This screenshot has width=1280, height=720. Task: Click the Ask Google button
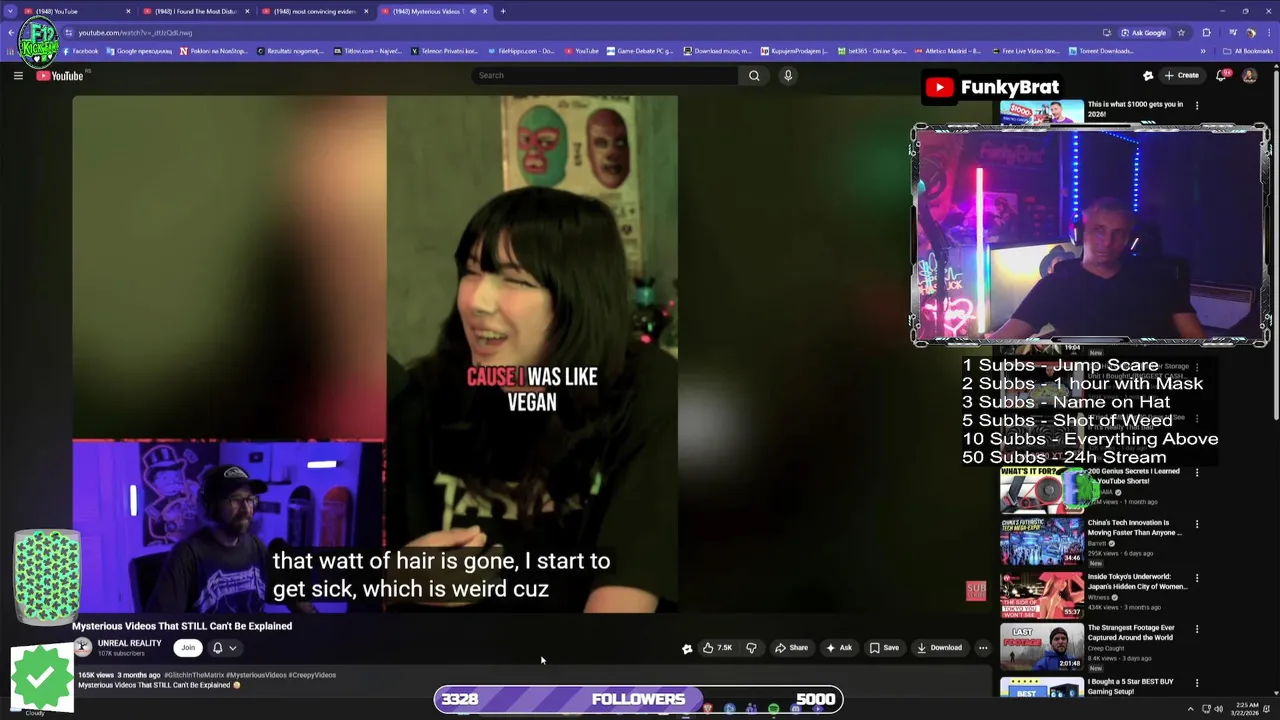pyautogui.click(x=1143, y=32)
